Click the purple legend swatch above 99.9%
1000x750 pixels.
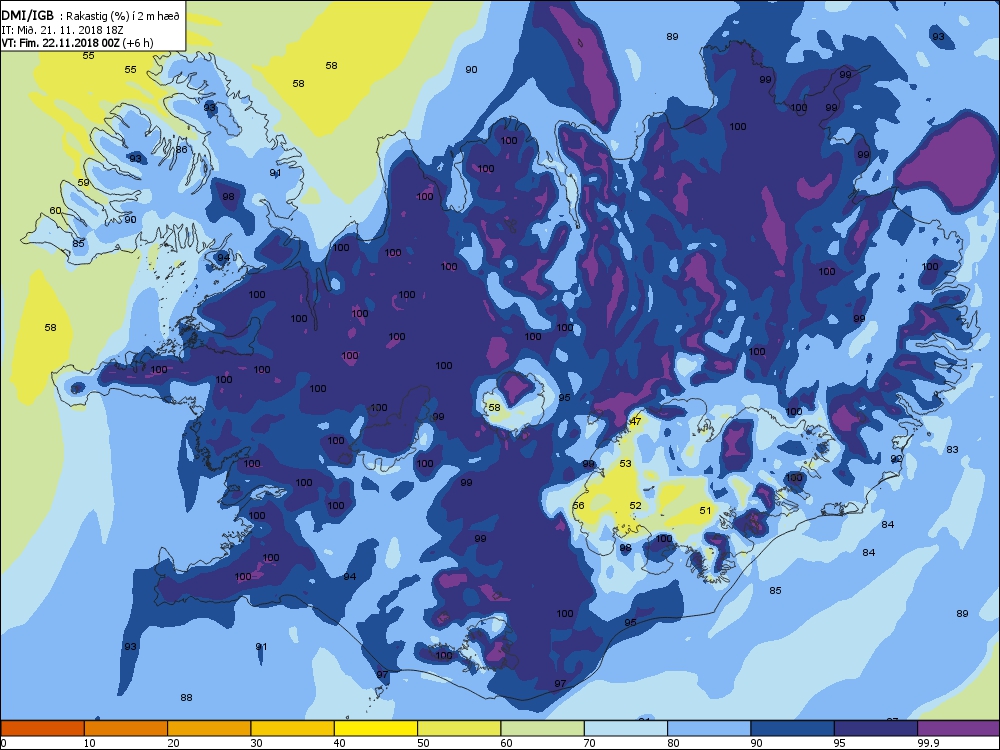[x=959, y=728]
